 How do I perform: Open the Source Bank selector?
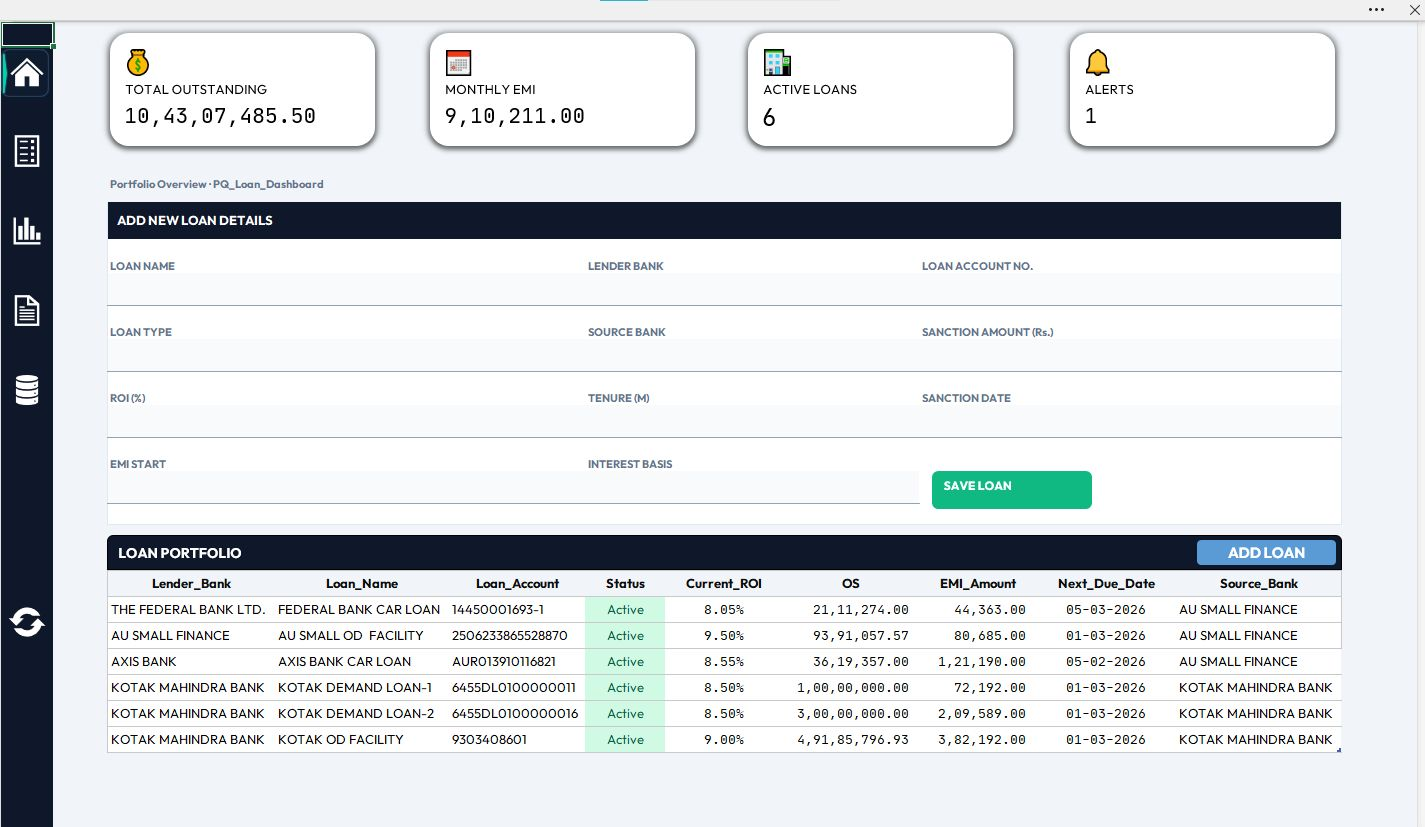click(x=750, y=355)
